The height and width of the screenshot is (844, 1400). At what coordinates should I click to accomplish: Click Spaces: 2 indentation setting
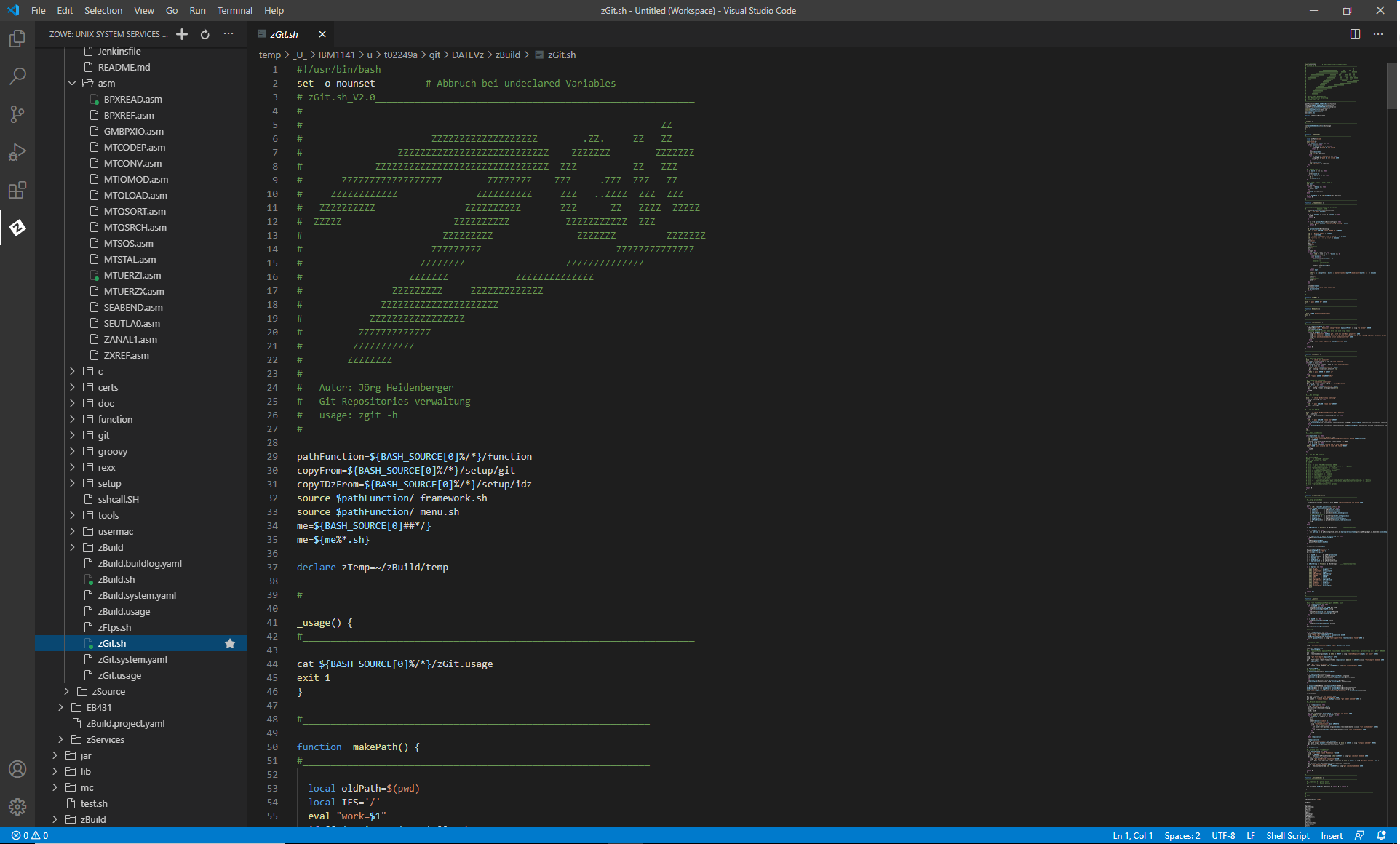[x=1182, y=835]
